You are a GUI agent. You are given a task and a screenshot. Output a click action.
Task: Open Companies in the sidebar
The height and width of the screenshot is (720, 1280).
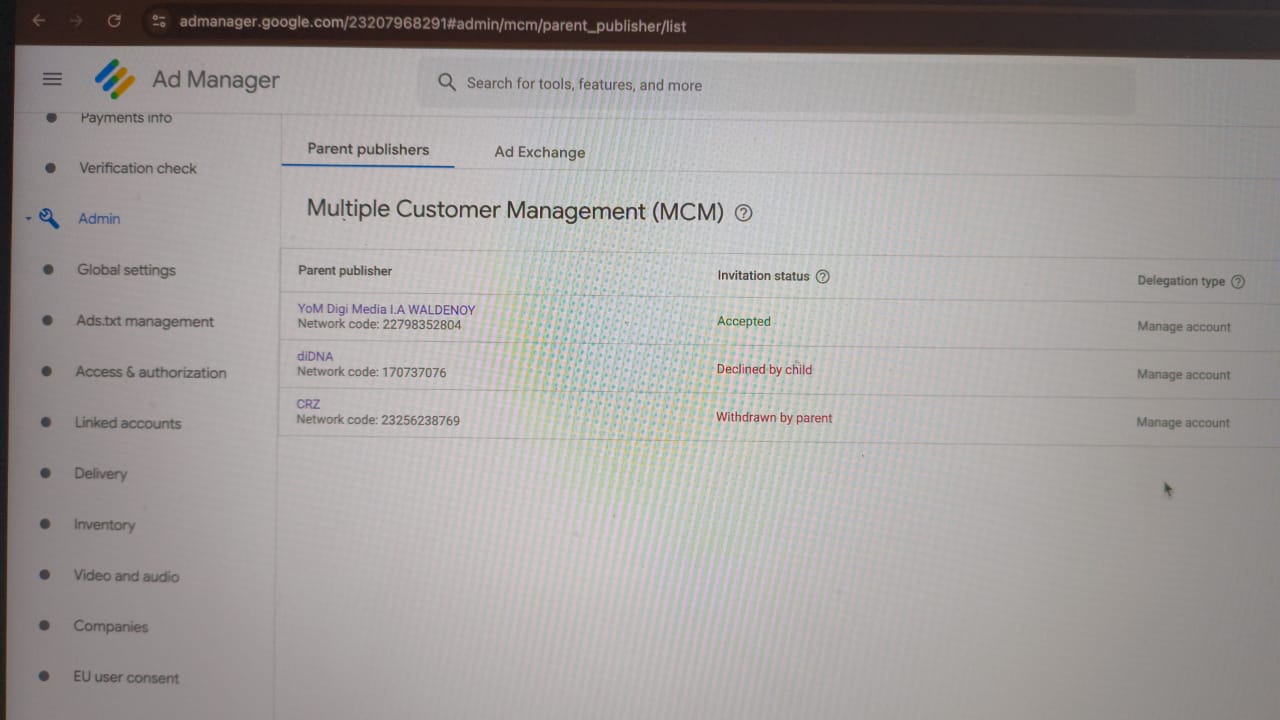(111, 626)
